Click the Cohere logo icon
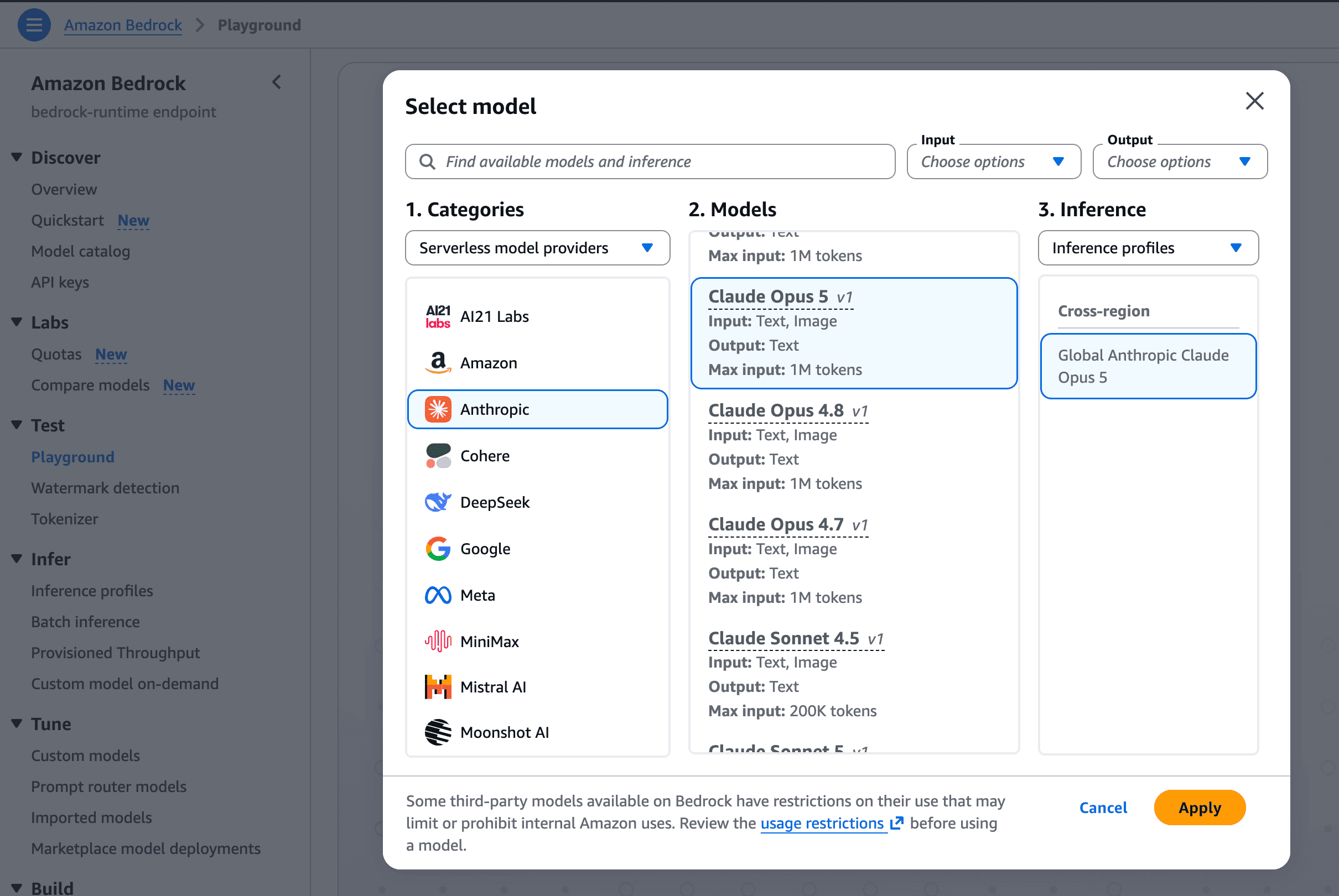The height and width of the screenshot is (896, 1339). 438,456
